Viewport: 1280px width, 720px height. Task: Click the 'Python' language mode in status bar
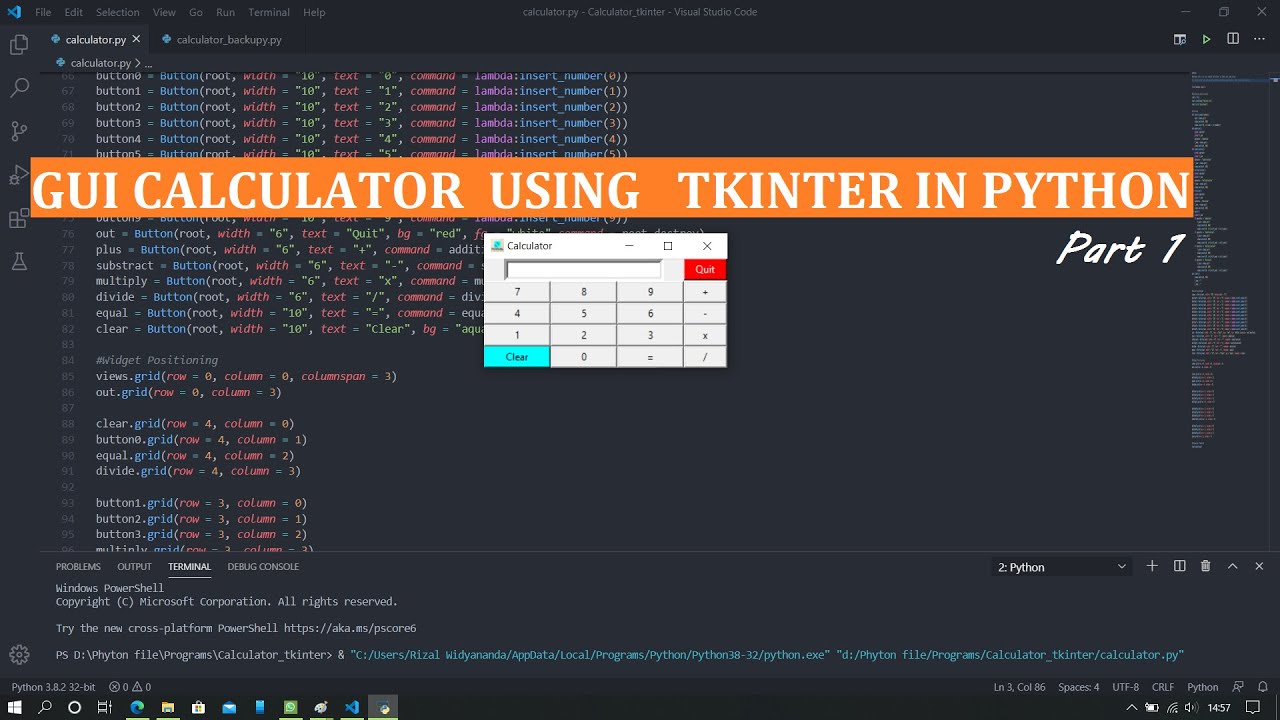[x=1202, y=687]
